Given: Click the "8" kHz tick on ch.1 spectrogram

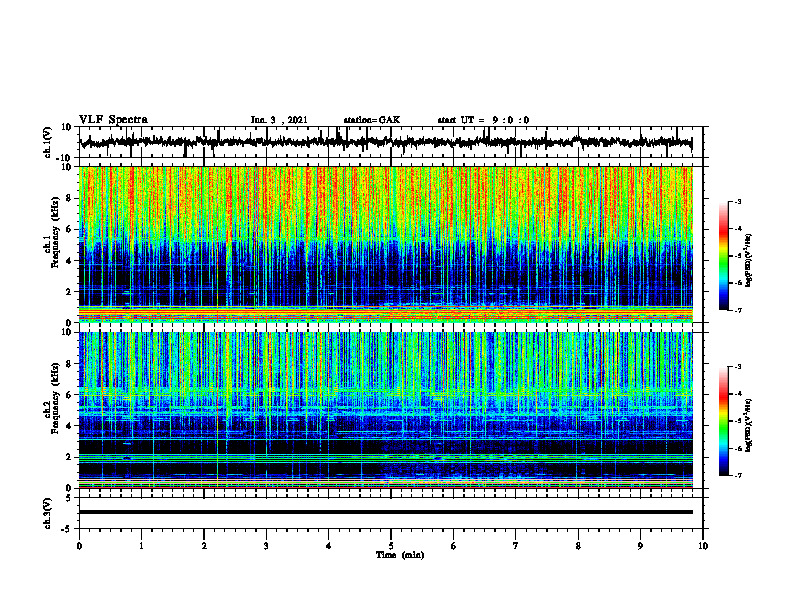Looking at the screenshot, I should [70, 198].
